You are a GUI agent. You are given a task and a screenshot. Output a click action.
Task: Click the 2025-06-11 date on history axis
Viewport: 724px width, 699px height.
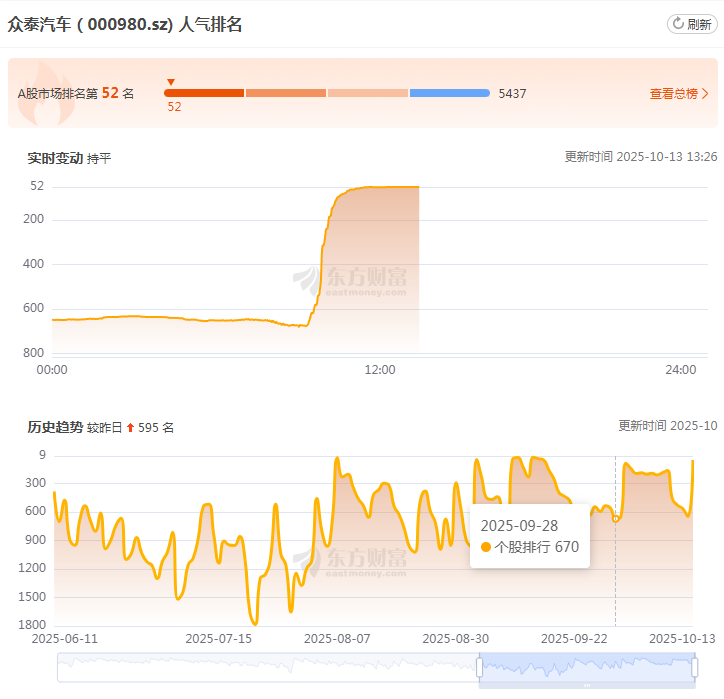65,639
